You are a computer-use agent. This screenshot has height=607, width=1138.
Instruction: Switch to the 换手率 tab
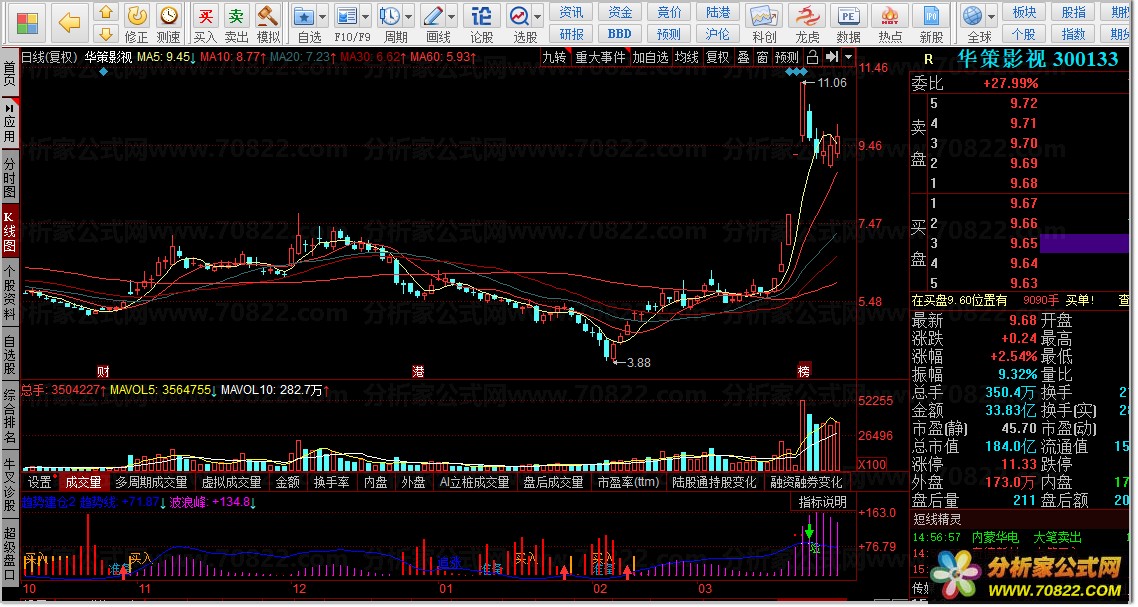pyautogui.click(x=332, y=482)
